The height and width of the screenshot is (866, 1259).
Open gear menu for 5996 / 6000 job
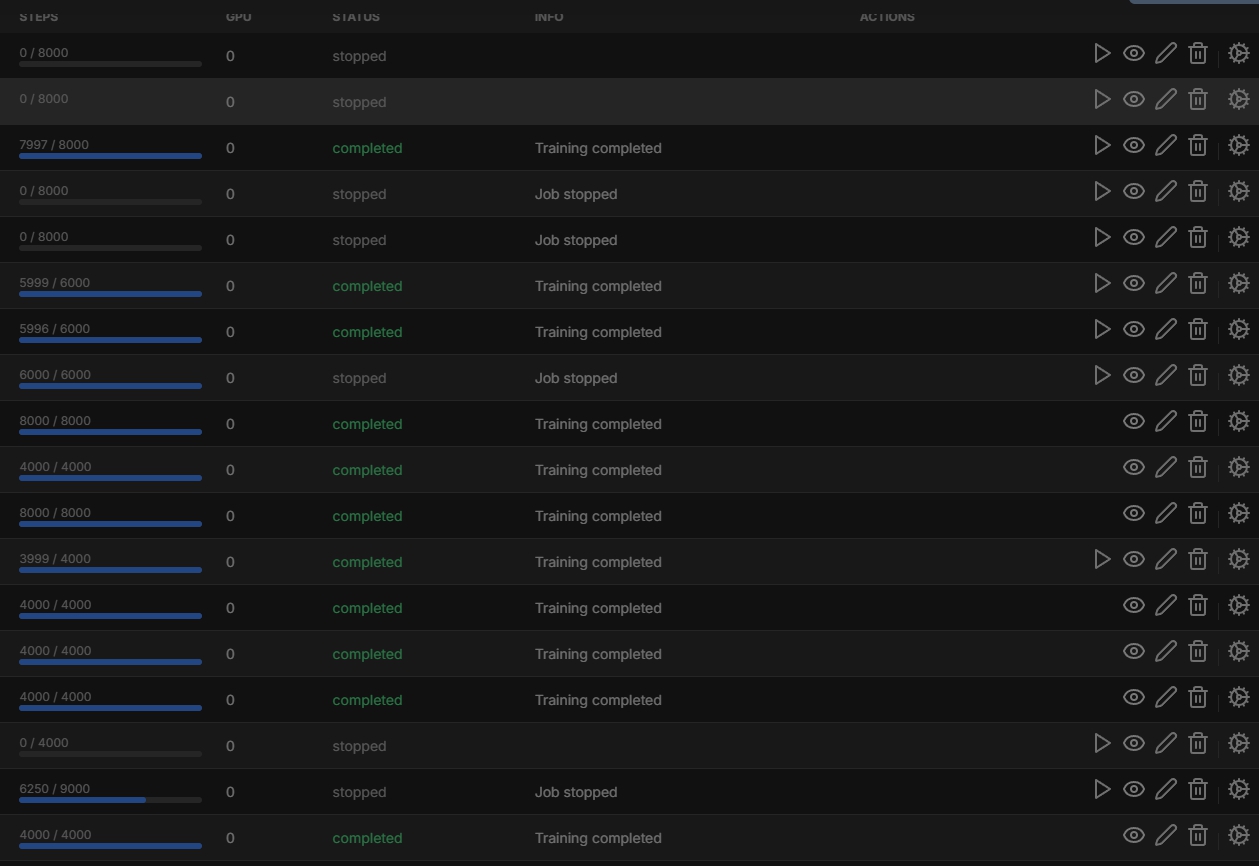pos(1239,329)
